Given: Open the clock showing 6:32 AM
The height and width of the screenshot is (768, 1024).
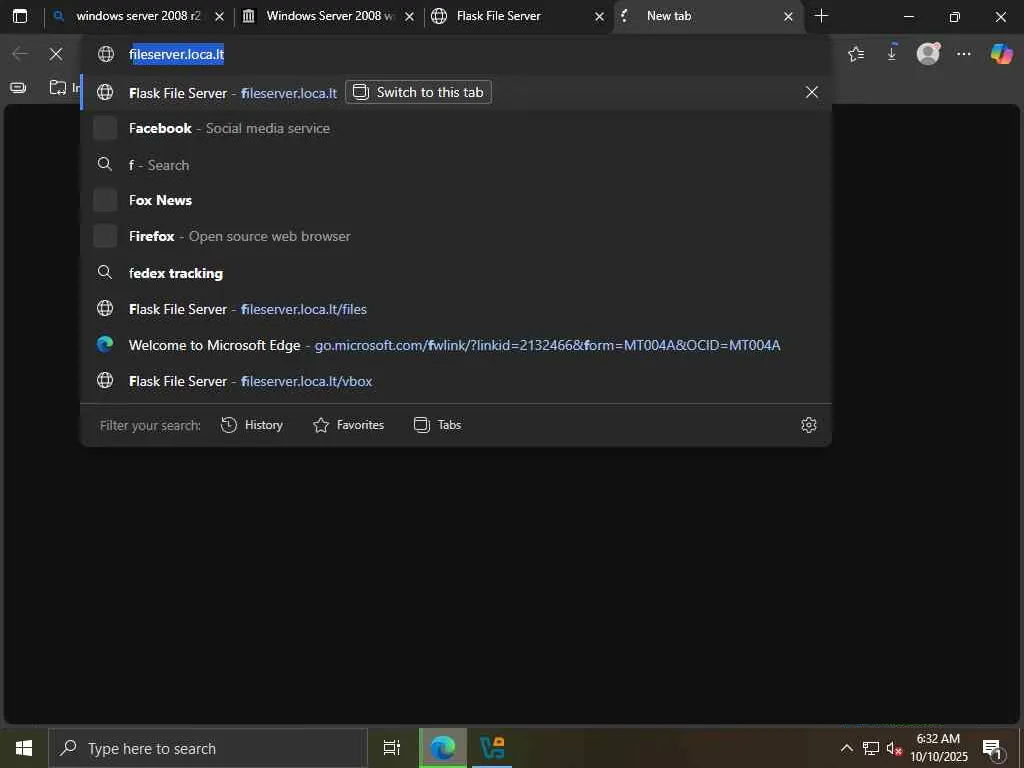Looking at the screenshot, I should (939, 748).
